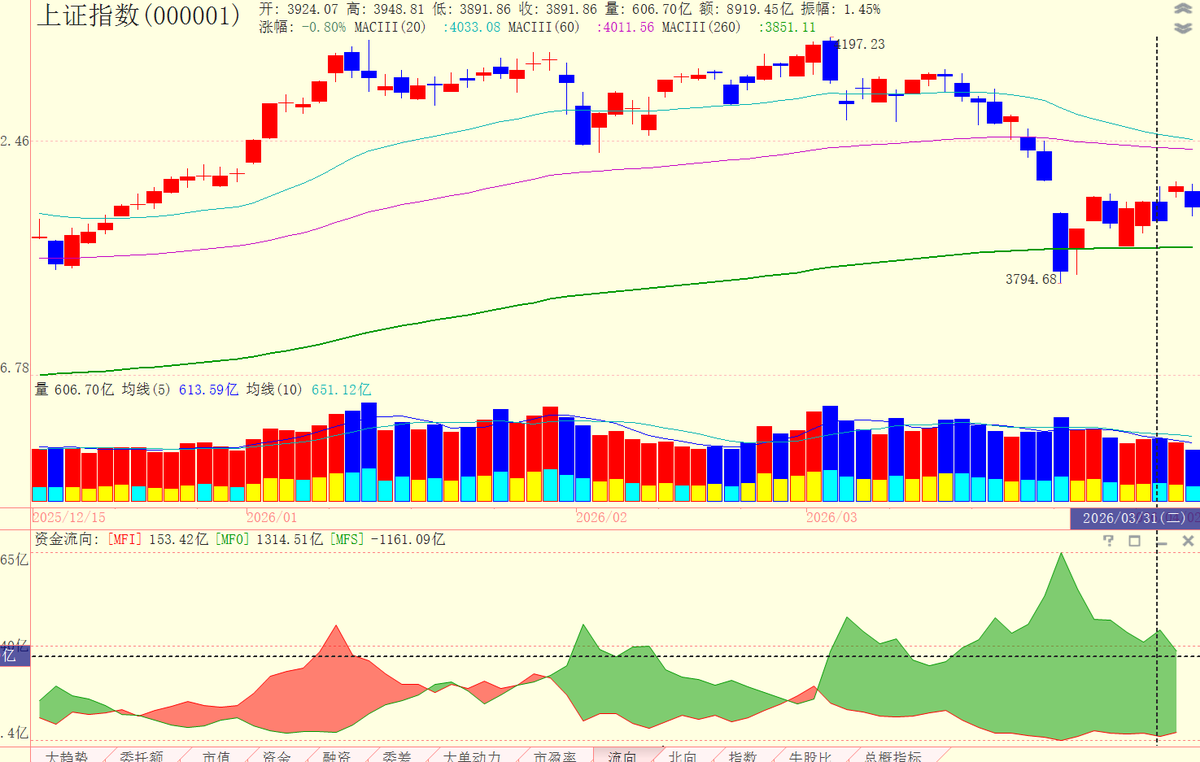The width and height of the screenshot is (1200, 762).
Task: Click the [MFS] -1161.09亿 value
Action: [x=389, y=539]
